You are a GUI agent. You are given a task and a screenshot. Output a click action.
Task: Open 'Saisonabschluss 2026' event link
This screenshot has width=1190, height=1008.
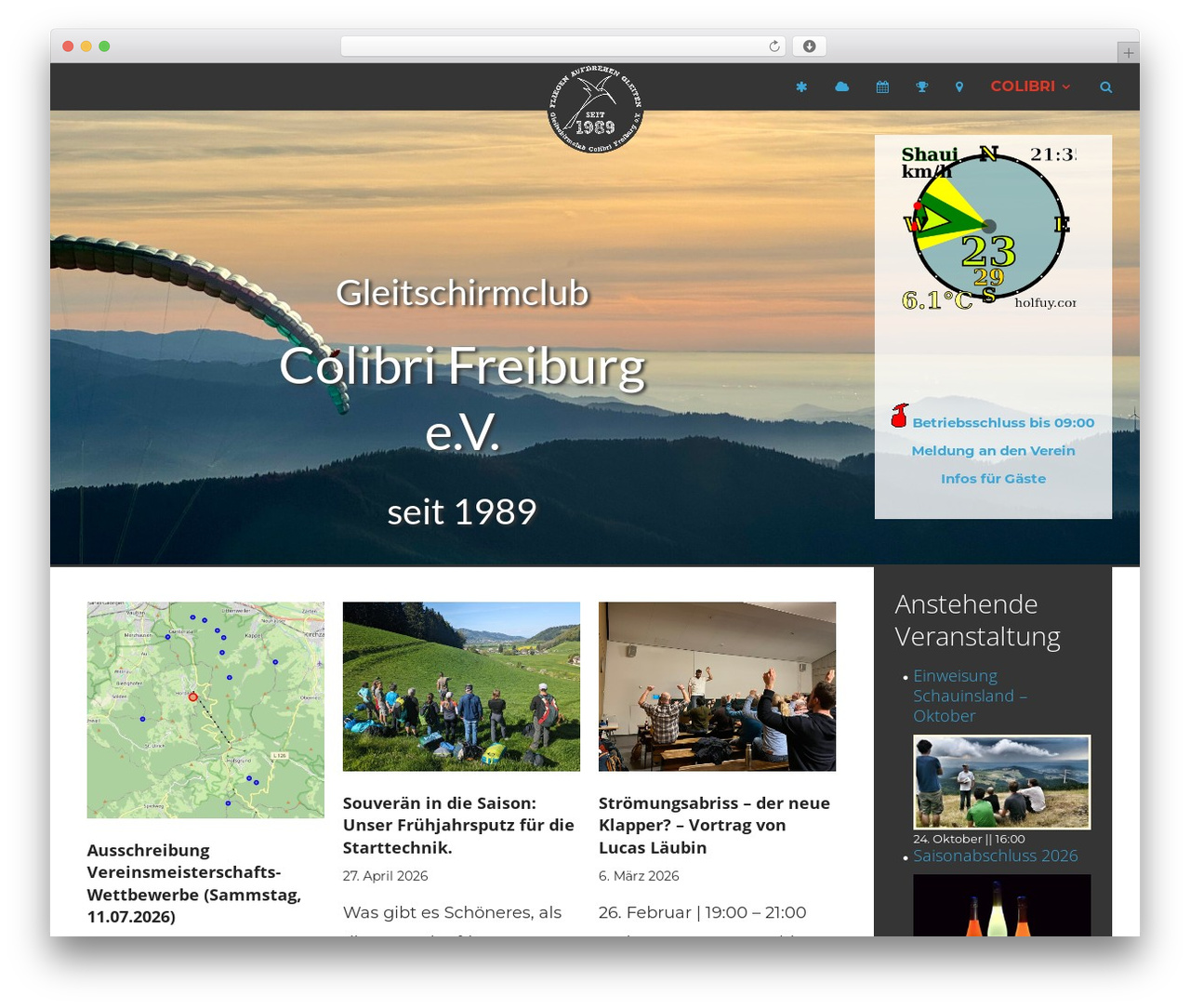[996, 855]
